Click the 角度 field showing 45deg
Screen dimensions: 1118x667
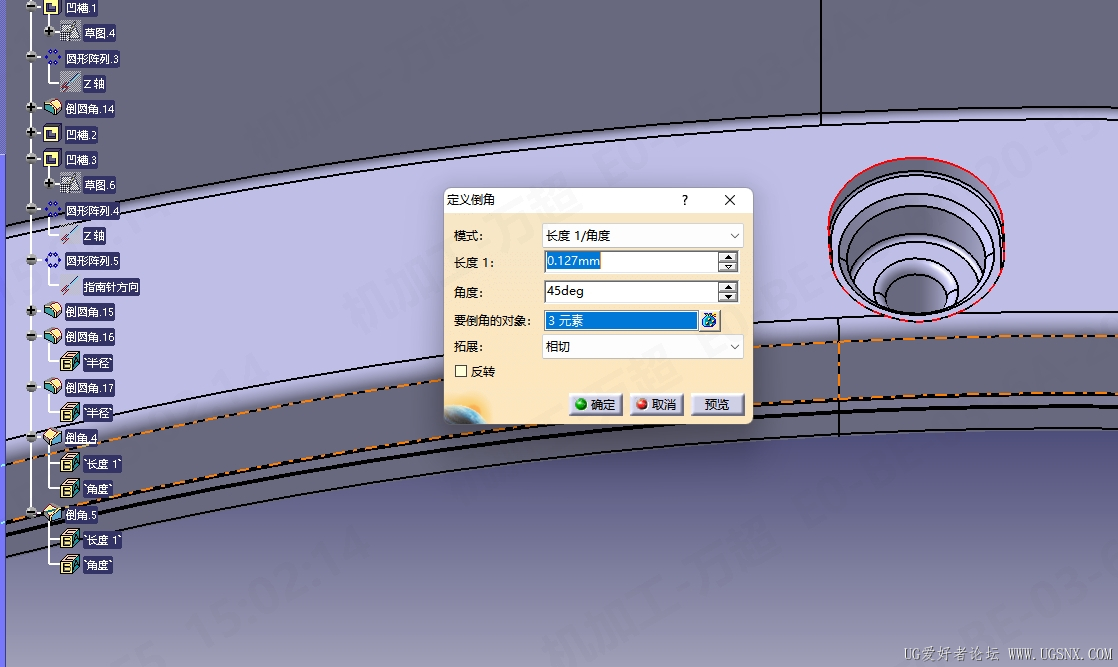[x=631, y=291]
